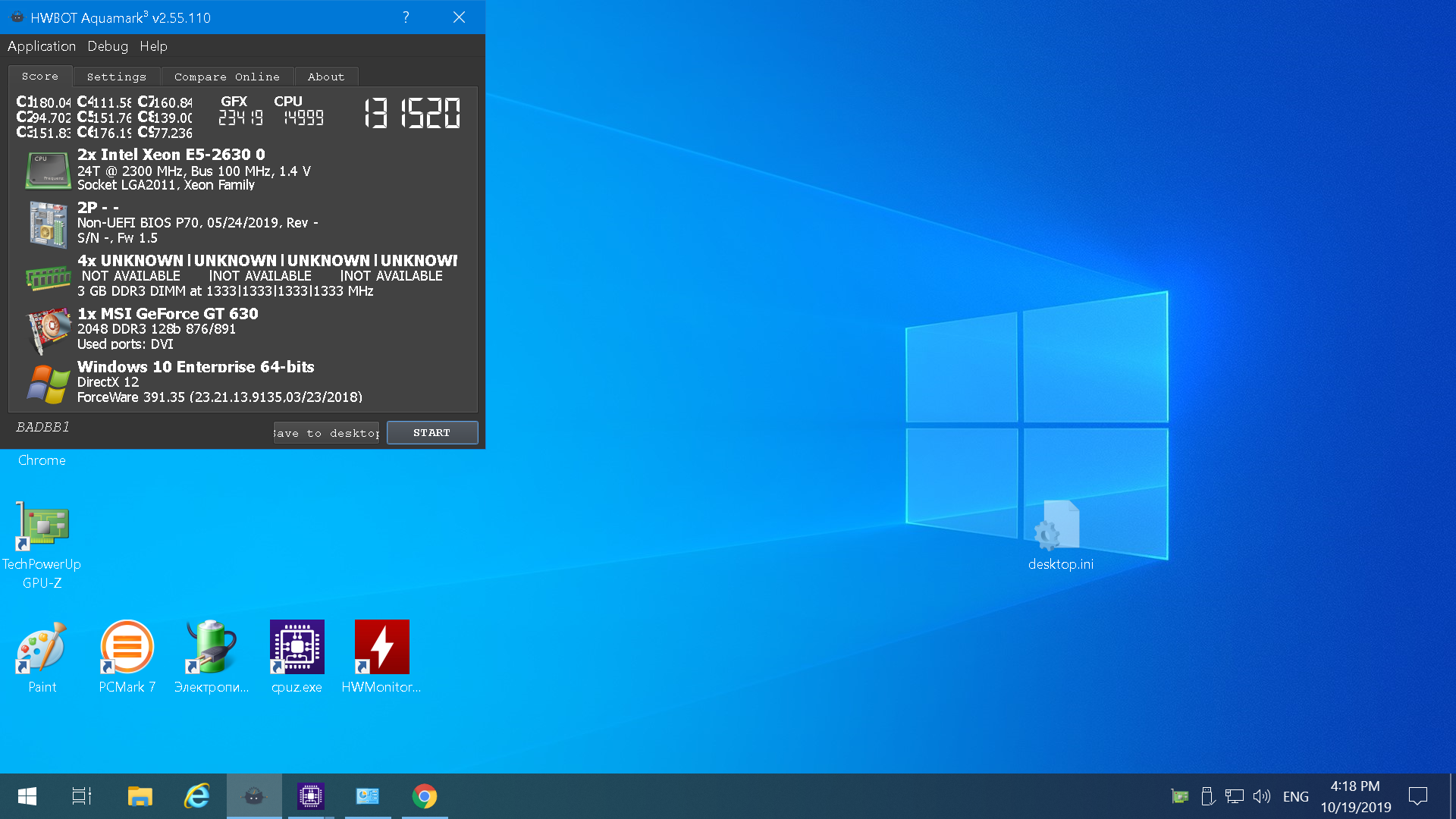Switch to the Settings tab
1456x819 pixels.
(117, 77)
